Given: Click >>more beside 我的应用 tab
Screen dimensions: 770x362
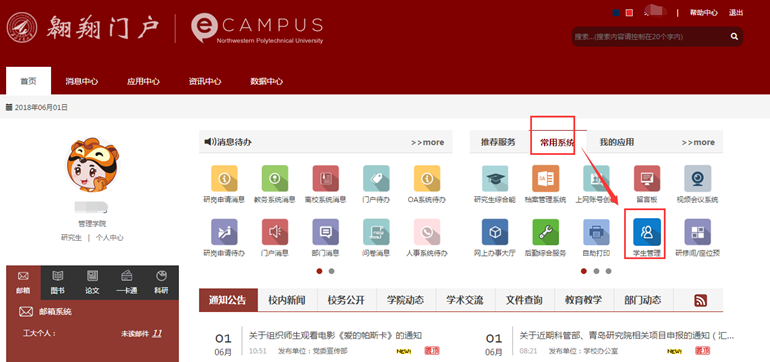Looking at the screenshot, I should click(698, 142).
